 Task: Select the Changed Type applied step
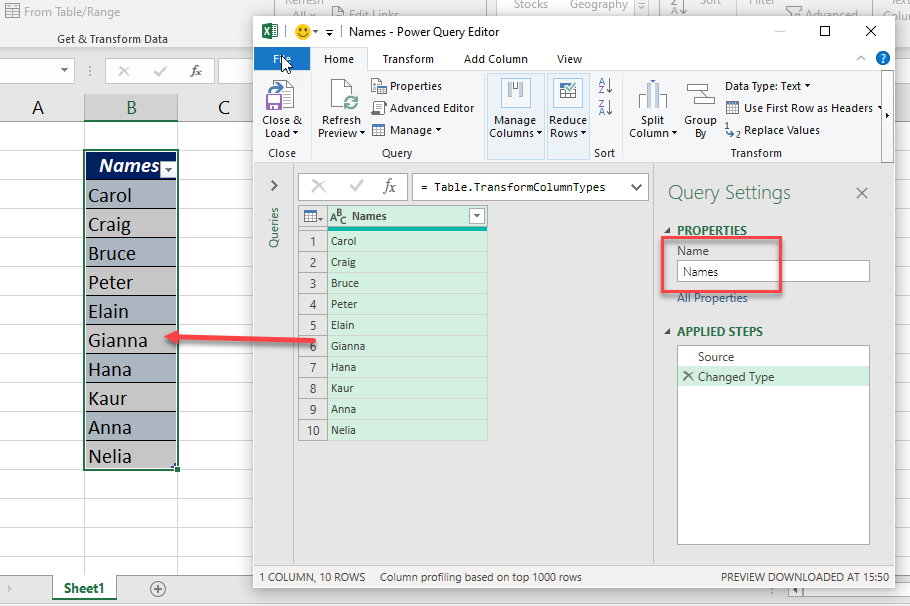[x=773, y=377]
